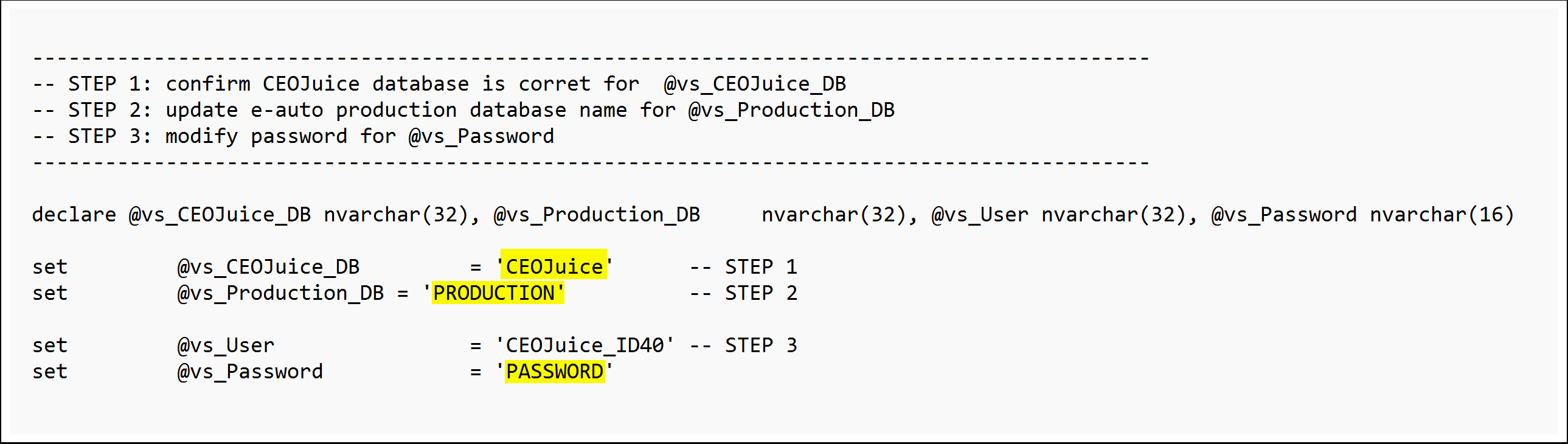Image resolution: width=1568 pixels, height=444 pixels.
Task: Click @vs_CEOJuice_DB in the set statement
Action: [268, 267]
